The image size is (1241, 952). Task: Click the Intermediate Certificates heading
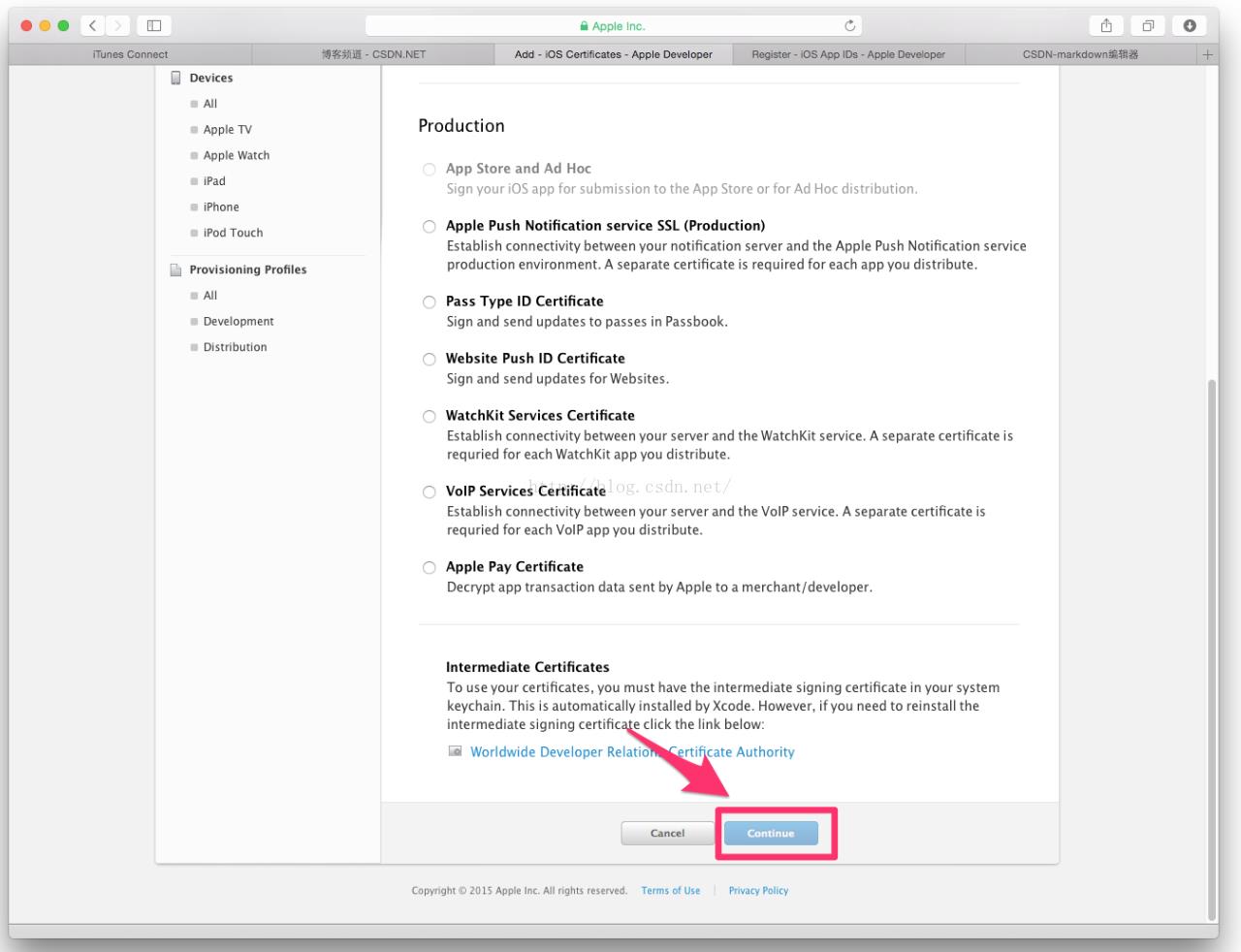[x=527, y=667]
